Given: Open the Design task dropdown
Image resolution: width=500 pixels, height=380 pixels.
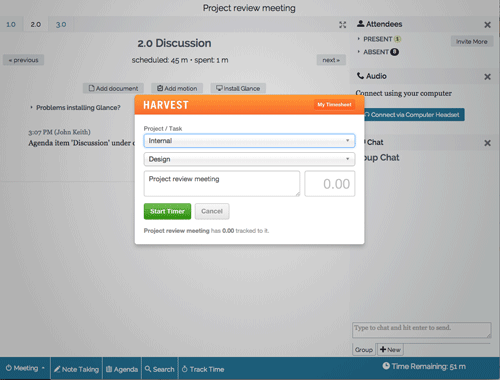Looking at the screenshot, I should pyautogui.click(x=249, y=159).
